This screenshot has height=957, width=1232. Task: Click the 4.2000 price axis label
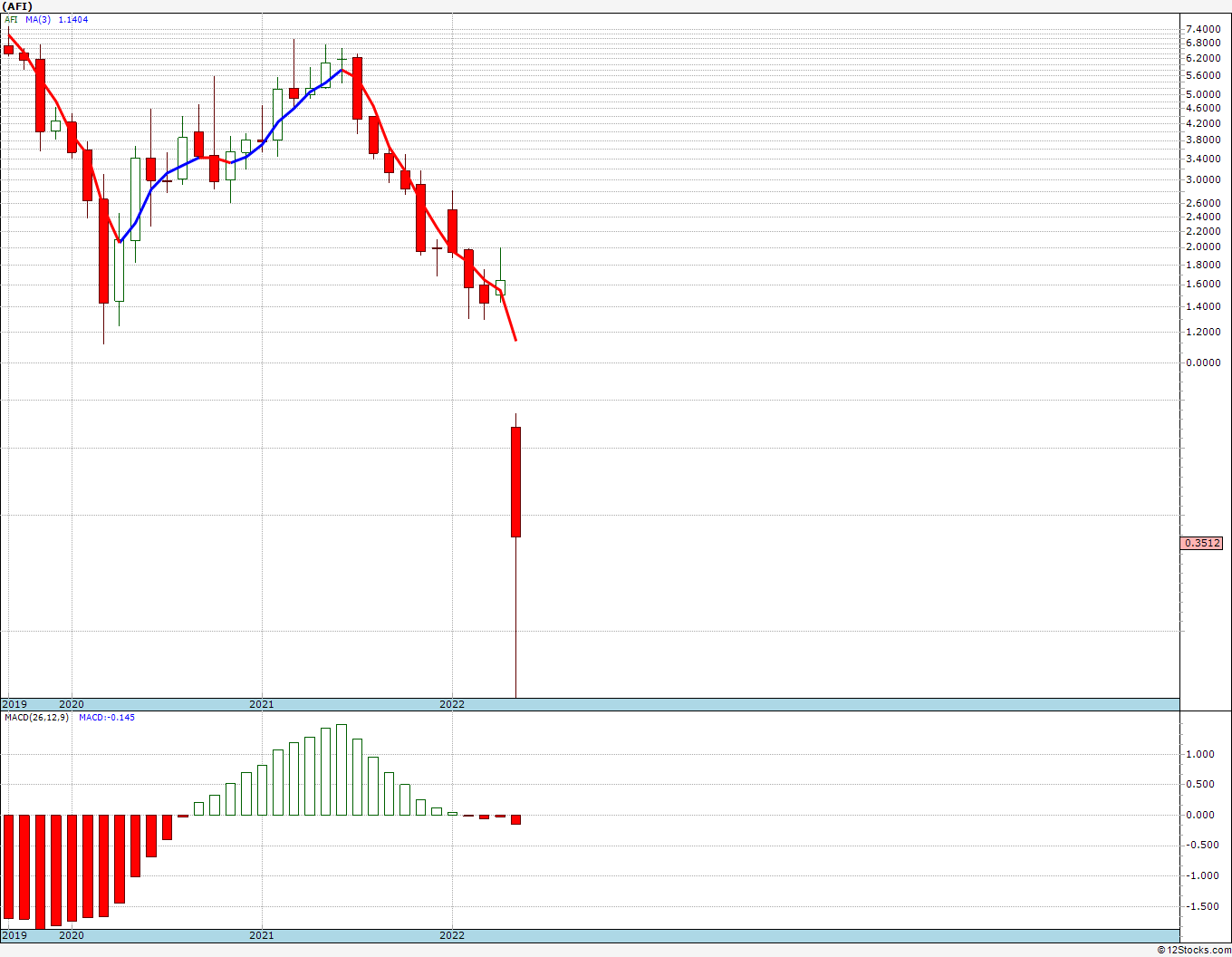(x=1202, y=123)
